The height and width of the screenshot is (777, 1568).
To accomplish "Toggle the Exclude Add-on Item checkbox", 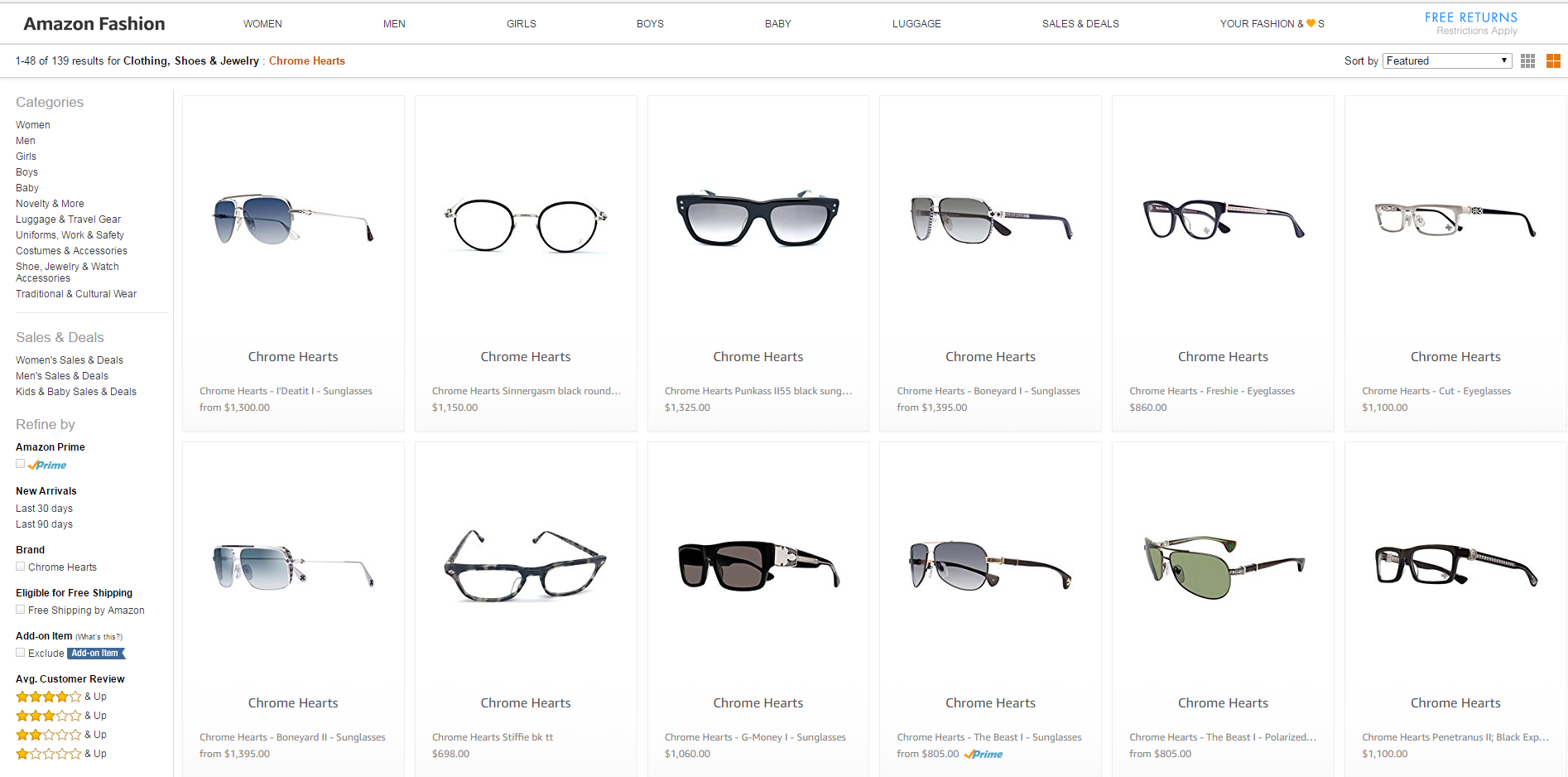I will coord(21,653).
